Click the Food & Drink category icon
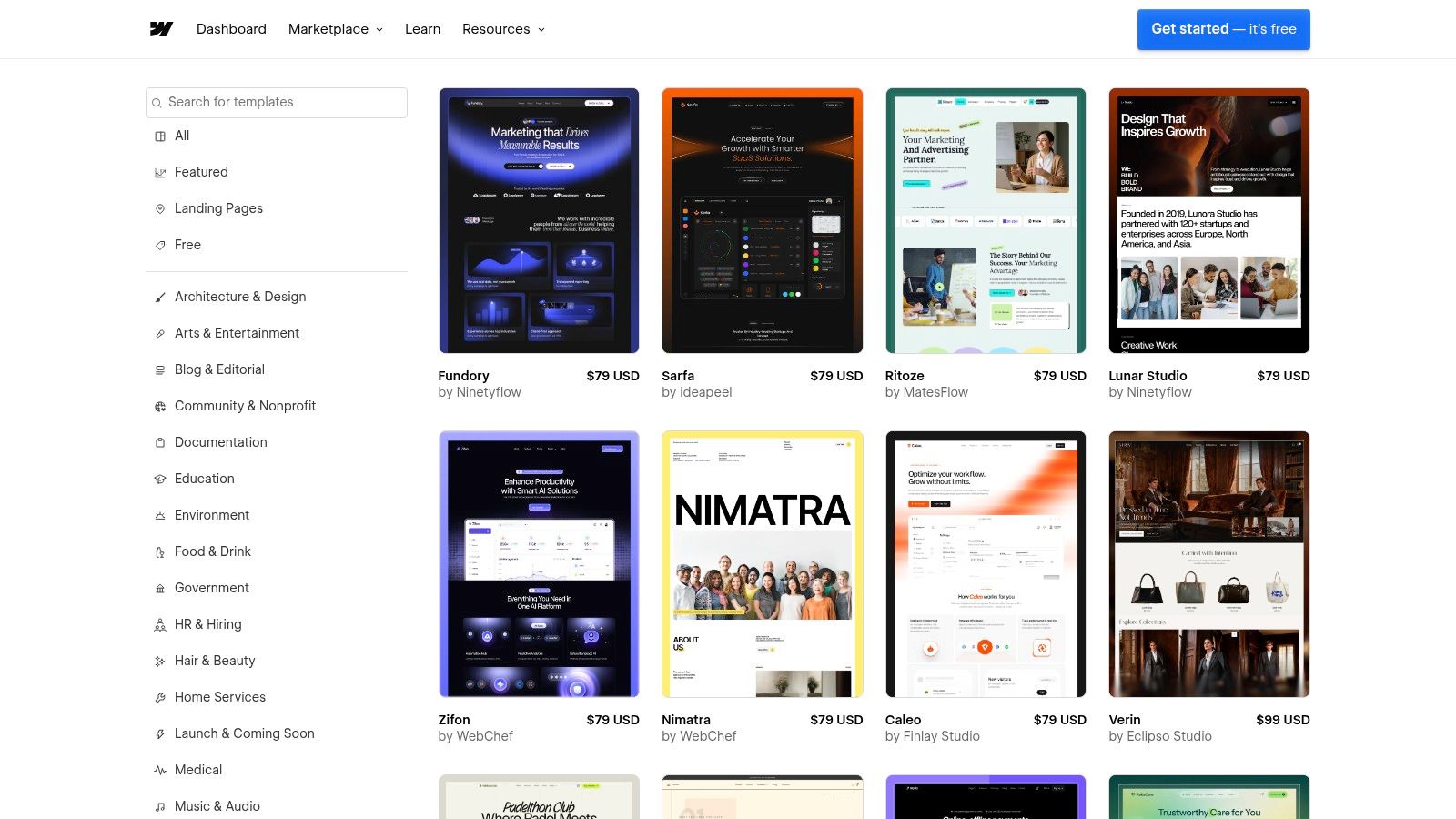Screen dimensions: 1456x819 [x=159, y=551]
